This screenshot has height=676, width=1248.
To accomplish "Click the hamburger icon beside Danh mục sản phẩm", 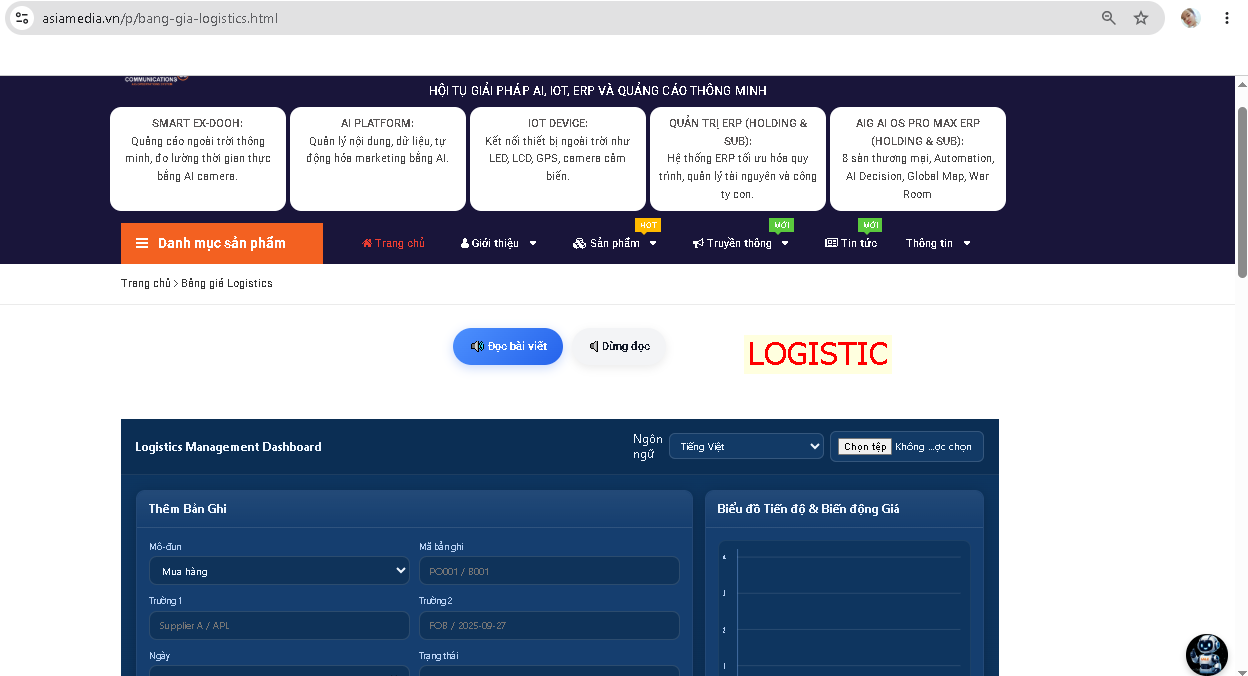I will point(141,243).
